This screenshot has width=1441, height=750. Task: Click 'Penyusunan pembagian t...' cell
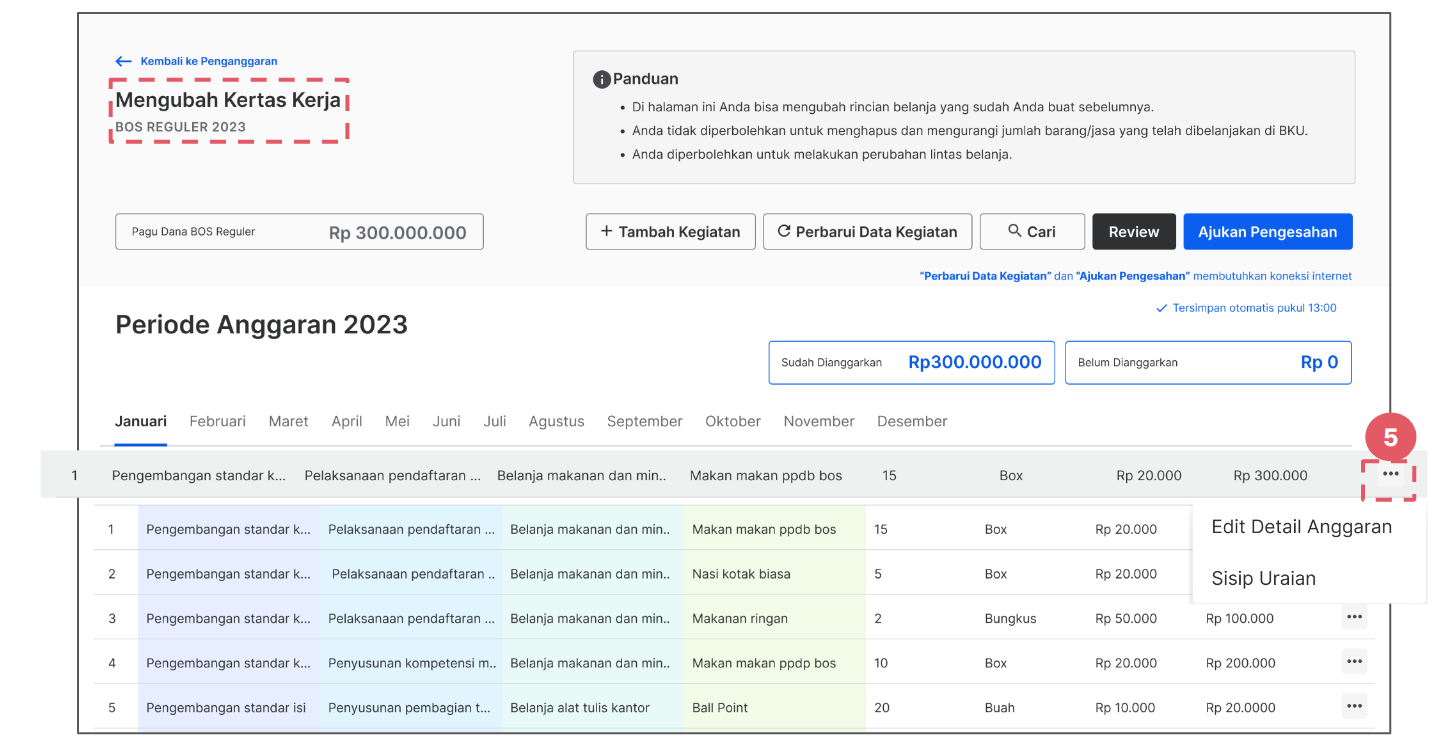click(x=411, y=707)
